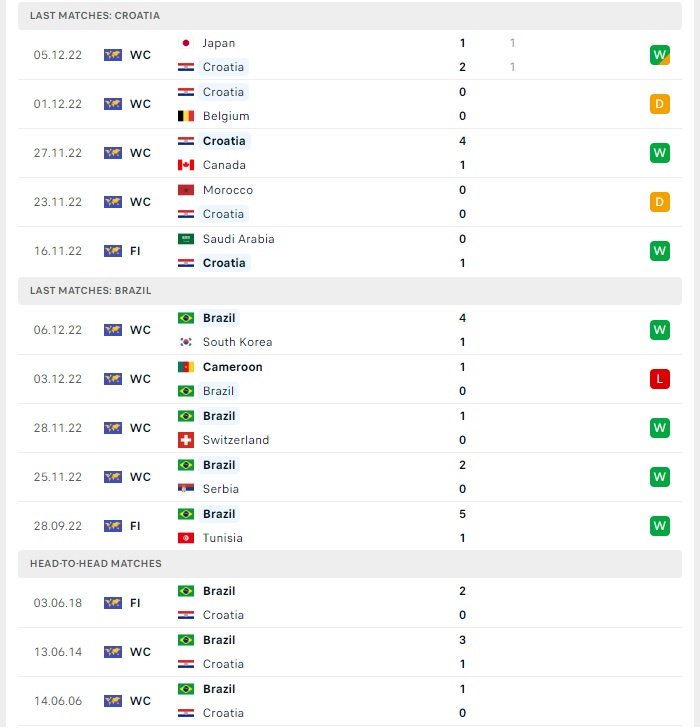Click the Switzerland flag icon
700x728 pixels.
coord(186,440)
